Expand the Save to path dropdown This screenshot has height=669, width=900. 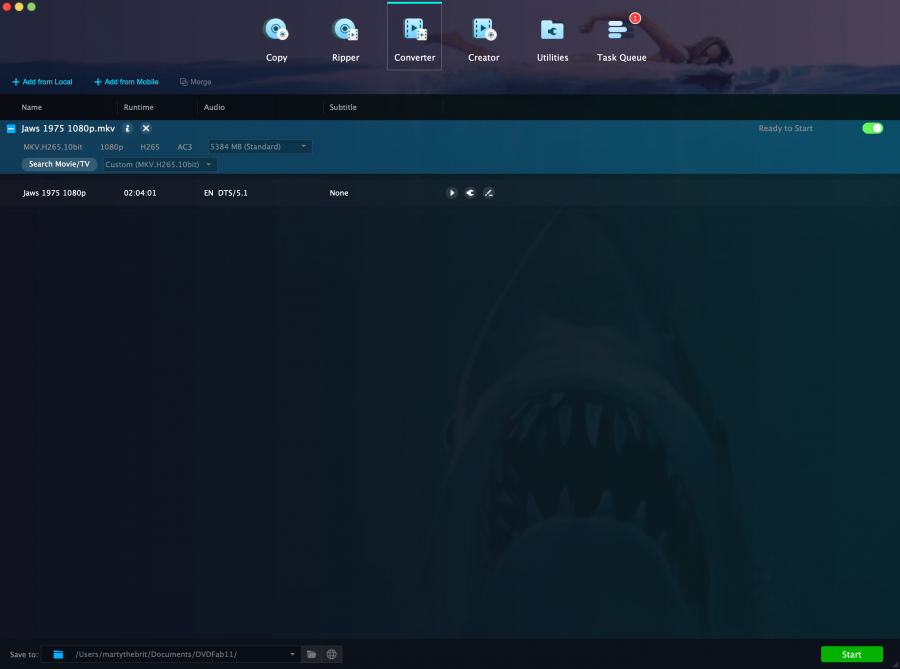tap(292, 654)
